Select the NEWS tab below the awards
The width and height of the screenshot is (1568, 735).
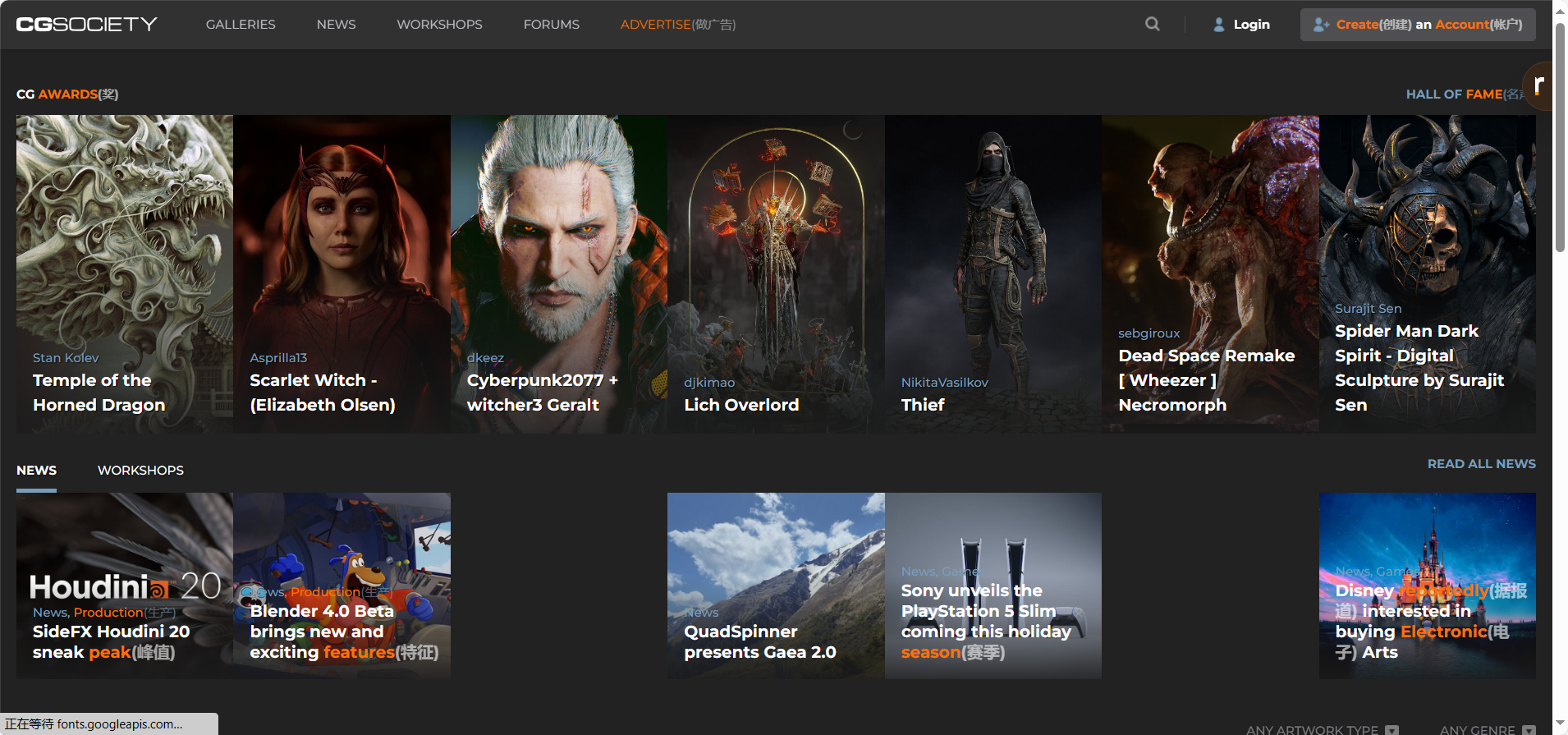tap(37, 471)
